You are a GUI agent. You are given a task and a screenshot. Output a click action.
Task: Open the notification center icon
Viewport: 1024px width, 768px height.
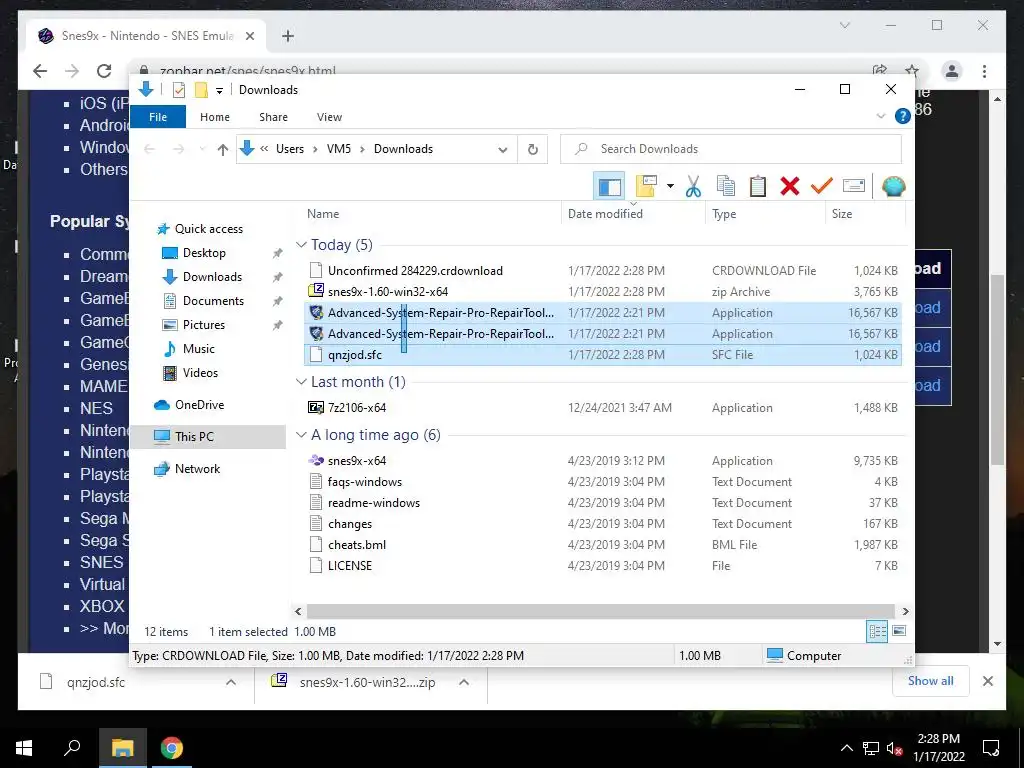click(x=991, y=748)
